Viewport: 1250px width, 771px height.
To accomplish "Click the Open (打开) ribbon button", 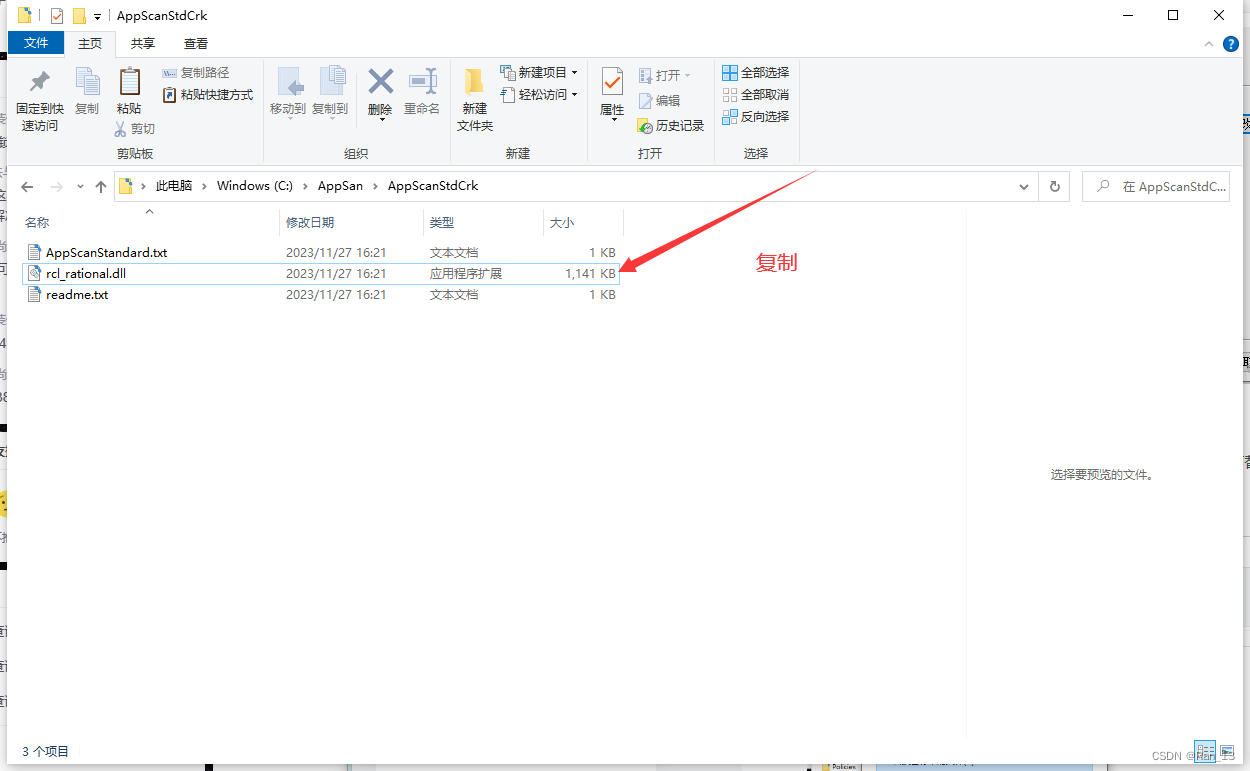I will (665, 76).
